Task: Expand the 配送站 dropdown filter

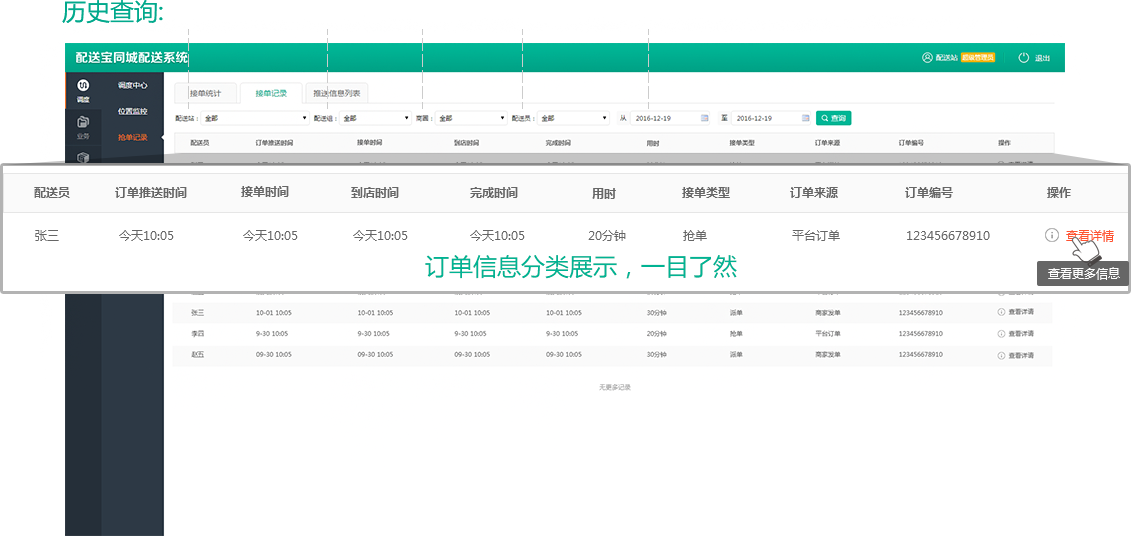Action: tap(255, 118)
